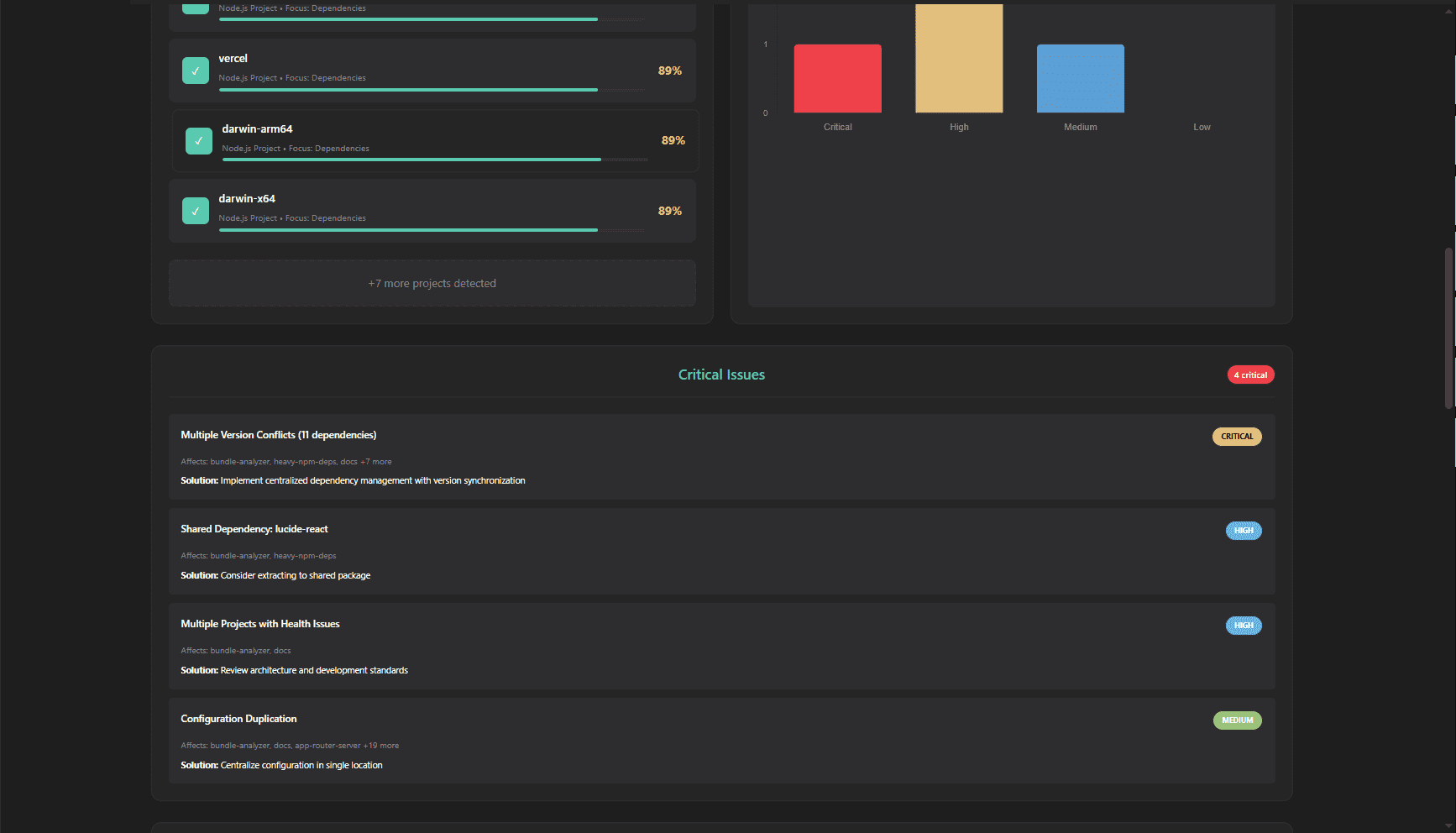Expand +19 more affected projects link
The height and width of the screenshot is (833, 1456).
[x=381, y=746]
